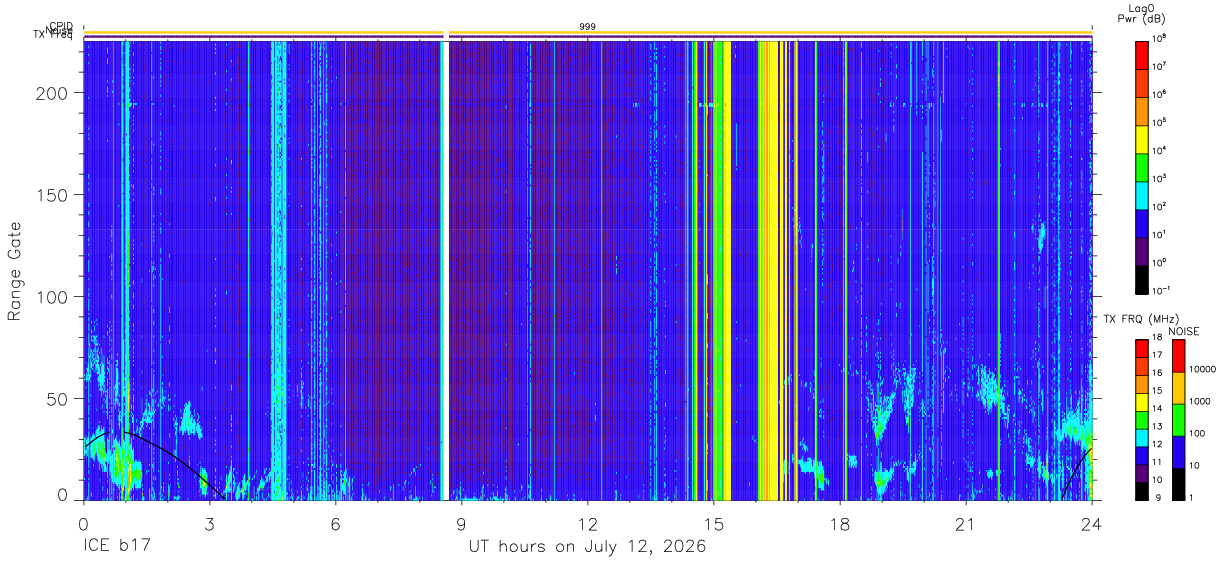
Task: Select the purple segment of TX FRQ colorbar
Action: [1141, 473]
